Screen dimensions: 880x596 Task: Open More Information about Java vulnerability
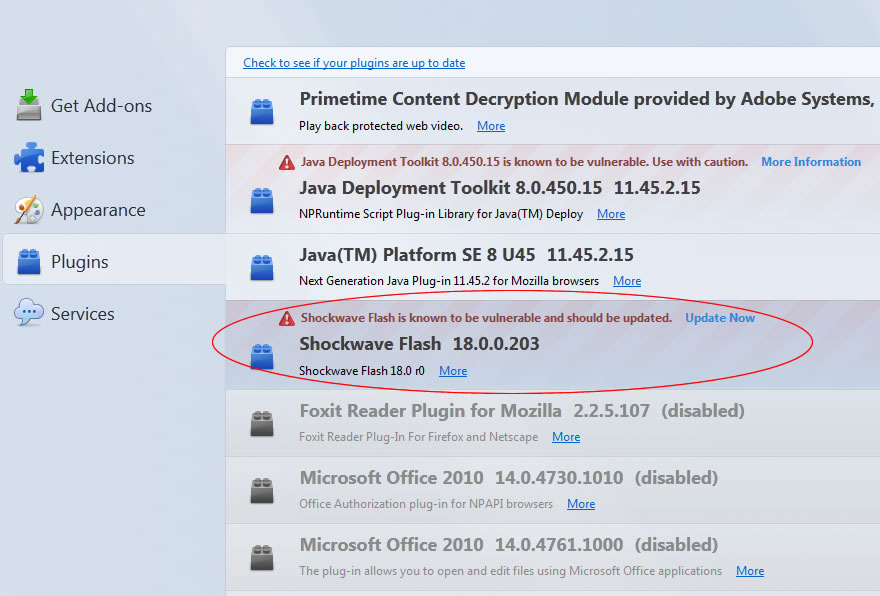click(x=811, y=162)
